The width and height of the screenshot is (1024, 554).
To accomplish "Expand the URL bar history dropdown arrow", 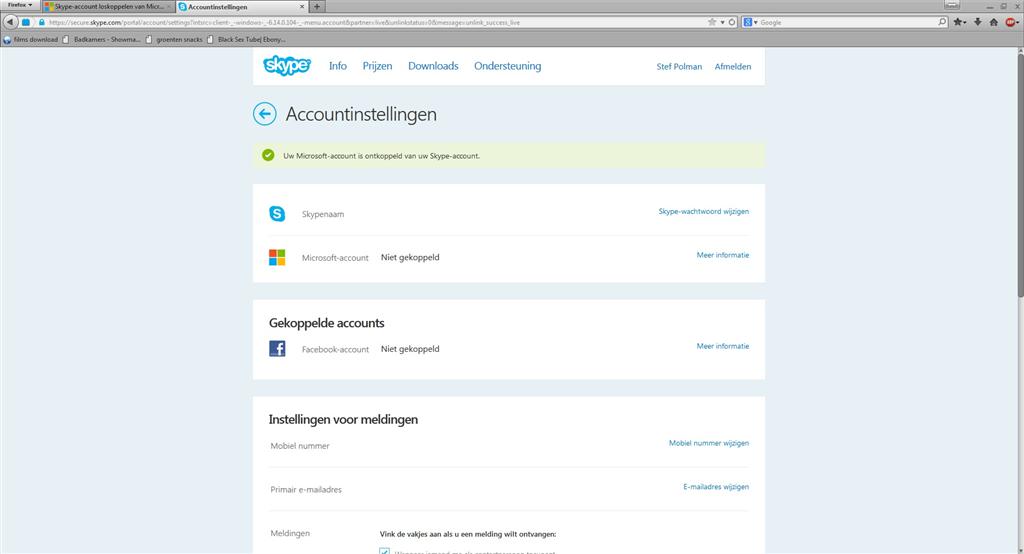I will click(722, 22).
